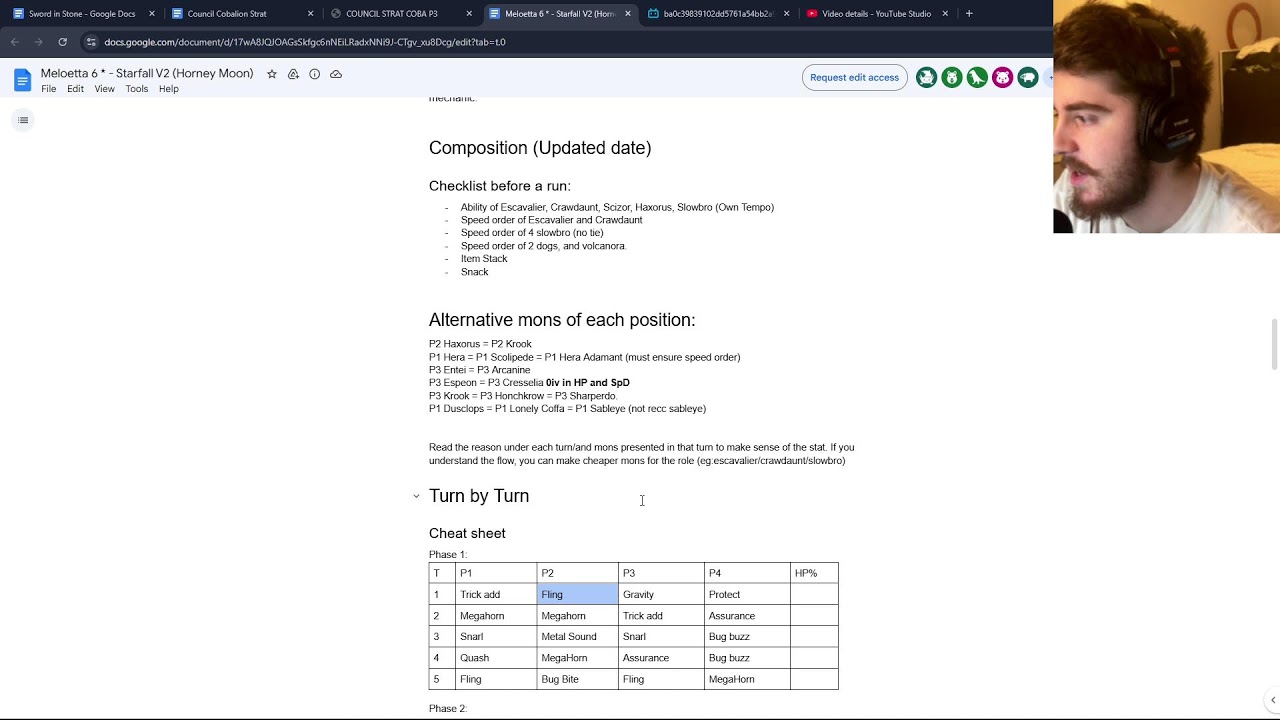Open the Google Docs home icon
The image size is (1280, 720).
(22, 79)
